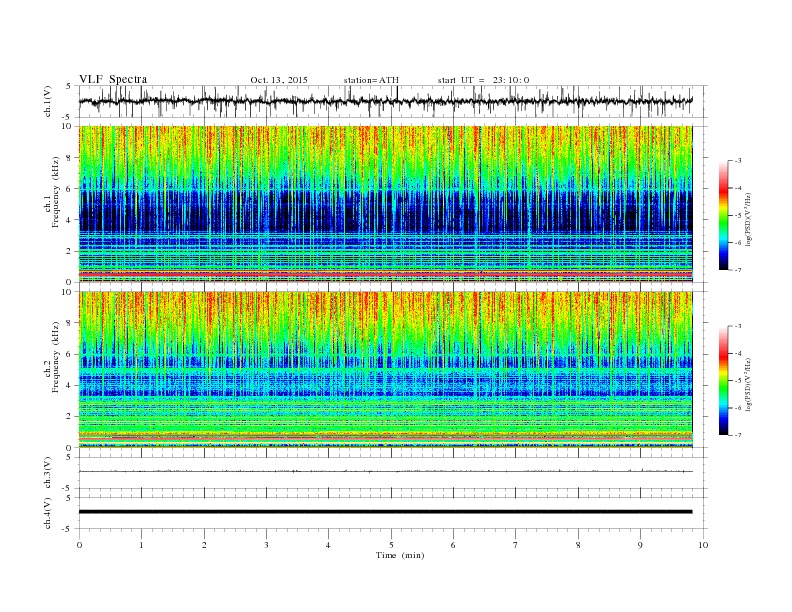Click the flat ch.3 voltage trace
The height and width of the screenshot is (612, 792).
385,471
